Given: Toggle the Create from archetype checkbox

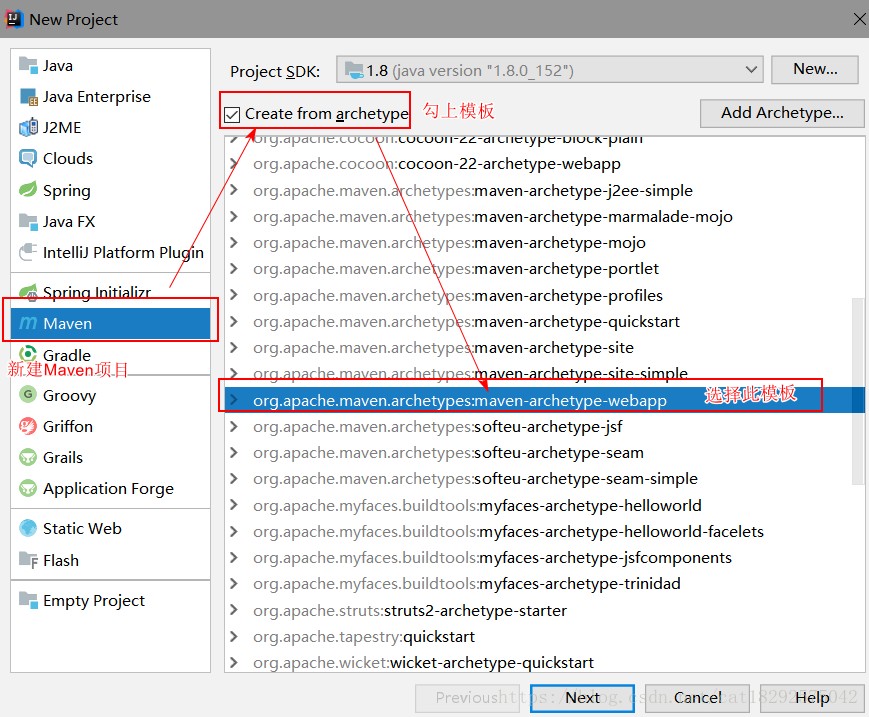Looking at the screenshot, I should point(232,115).
